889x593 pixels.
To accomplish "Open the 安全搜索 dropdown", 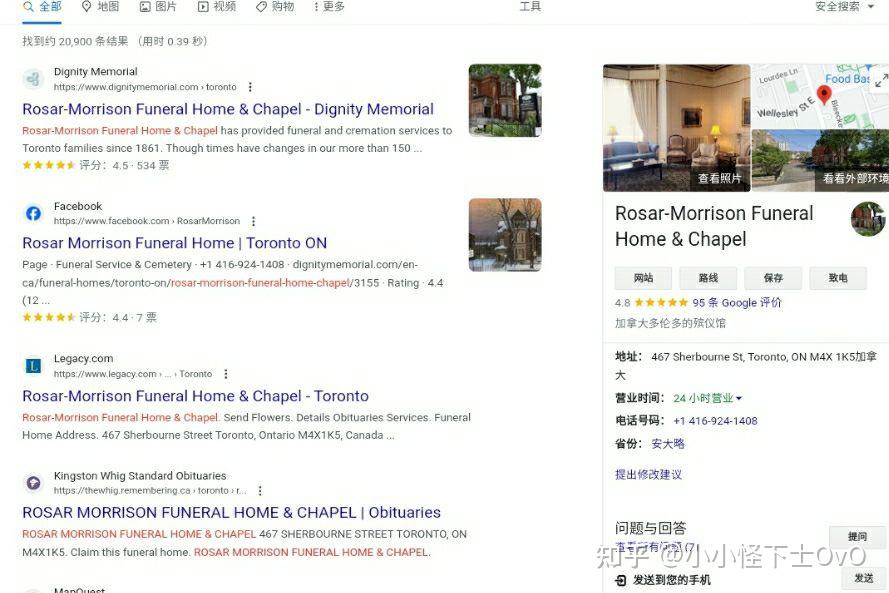I will point(844,7).
